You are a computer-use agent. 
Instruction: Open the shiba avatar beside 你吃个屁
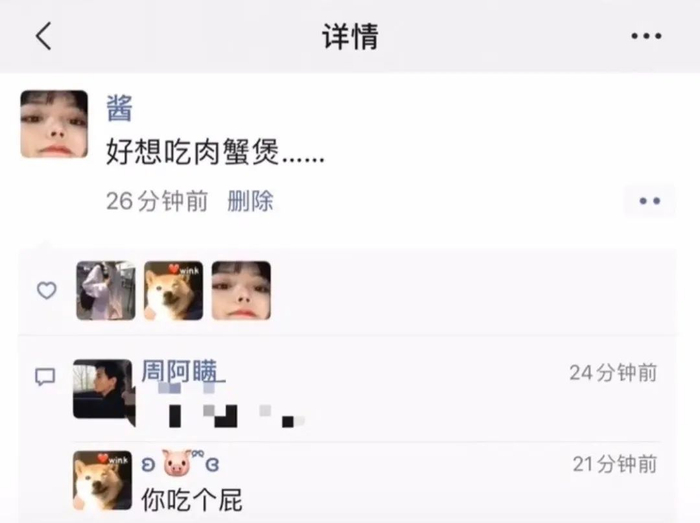(x=103, y=480)
